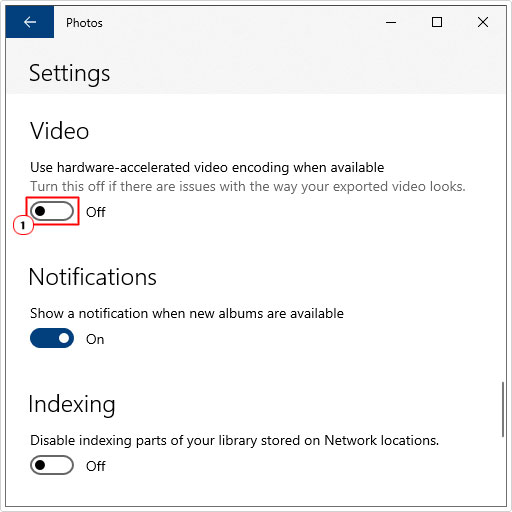Go back with the arrow button
The width and height of the screenshot is (512, 512).
(x=30, y=22)
